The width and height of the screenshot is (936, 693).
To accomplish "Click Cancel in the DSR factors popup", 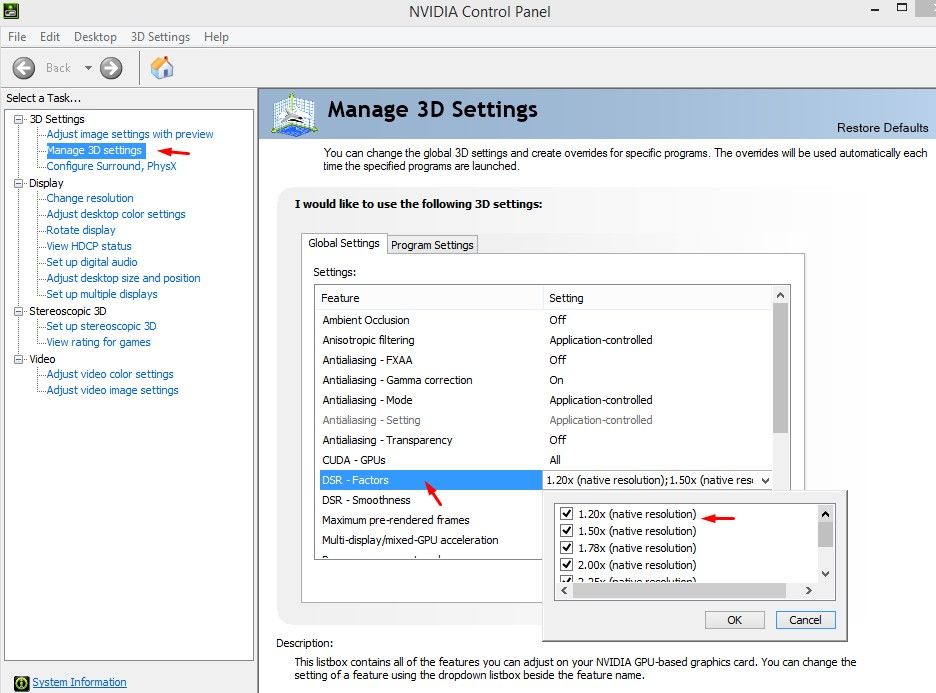I will [x=805, y=620].
